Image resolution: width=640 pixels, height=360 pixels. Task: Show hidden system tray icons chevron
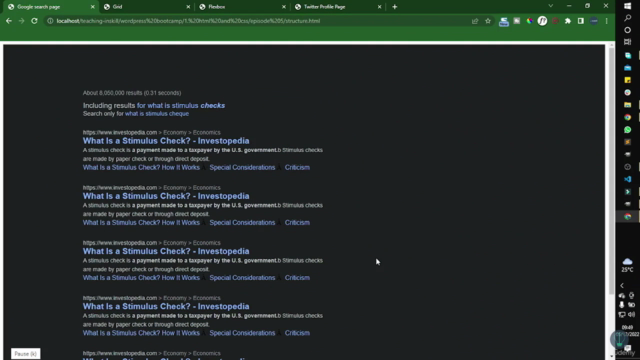[622, 286]
